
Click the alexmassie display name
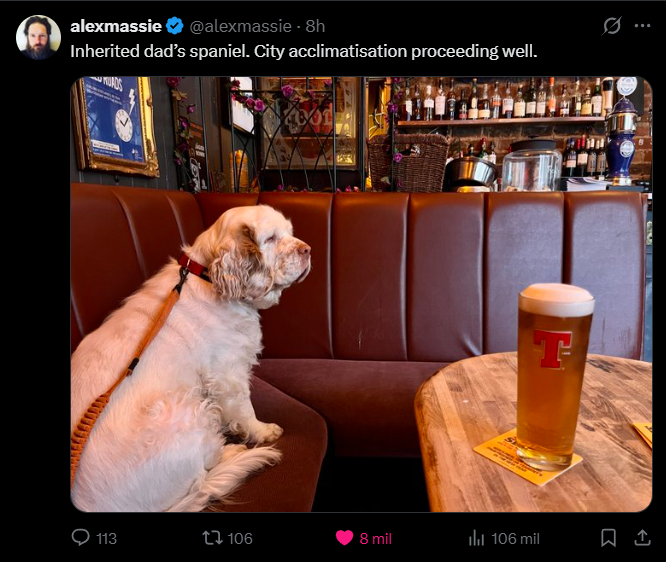point(116,26)
